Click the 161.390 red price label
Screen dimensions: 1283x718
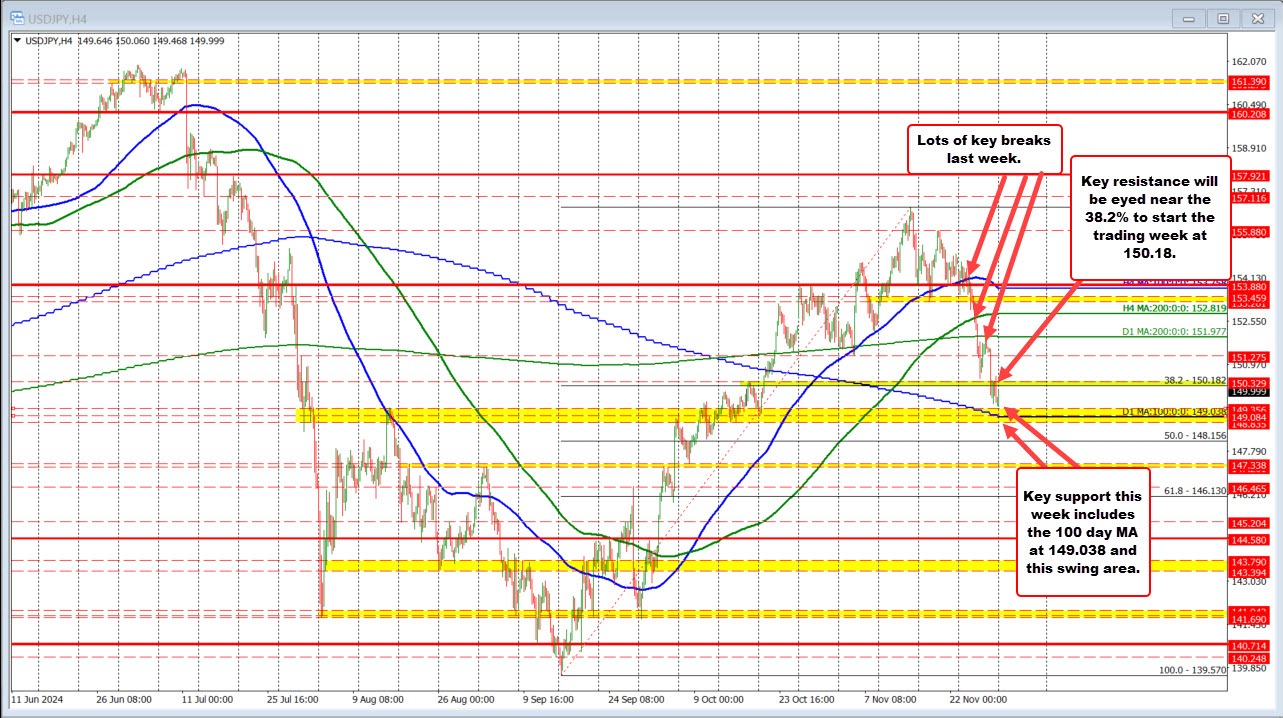point(1248,81)
